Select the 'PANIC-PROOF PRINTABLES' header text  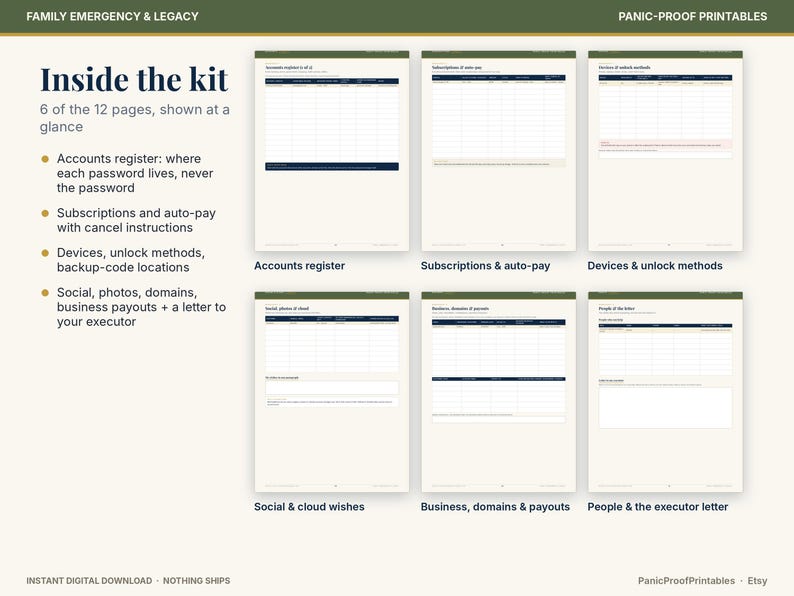click(x=692, y=17)
